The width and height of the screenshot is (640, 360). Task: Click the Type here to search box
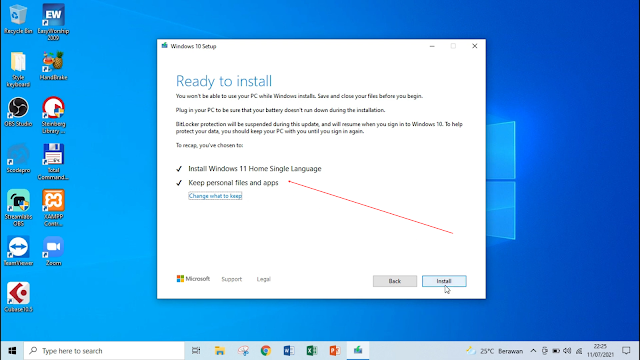pyautogui.click(x=104, y=351)
